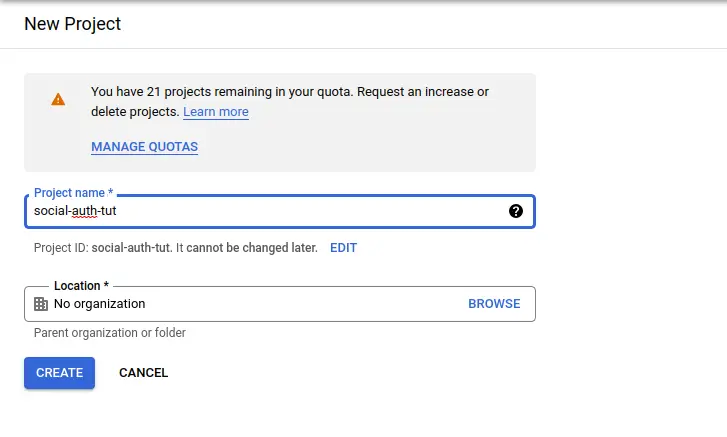Click the bold social-auth-tut project ID text
Screen dimensions: 727x437
point(136,248)
